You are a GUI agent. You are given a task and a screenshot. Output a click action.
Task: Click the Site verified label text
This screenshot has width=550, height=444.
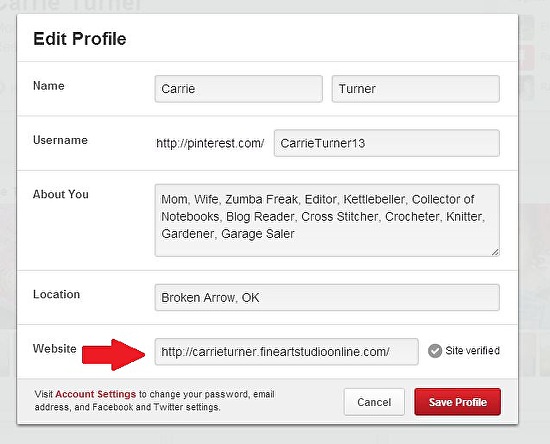472,350
